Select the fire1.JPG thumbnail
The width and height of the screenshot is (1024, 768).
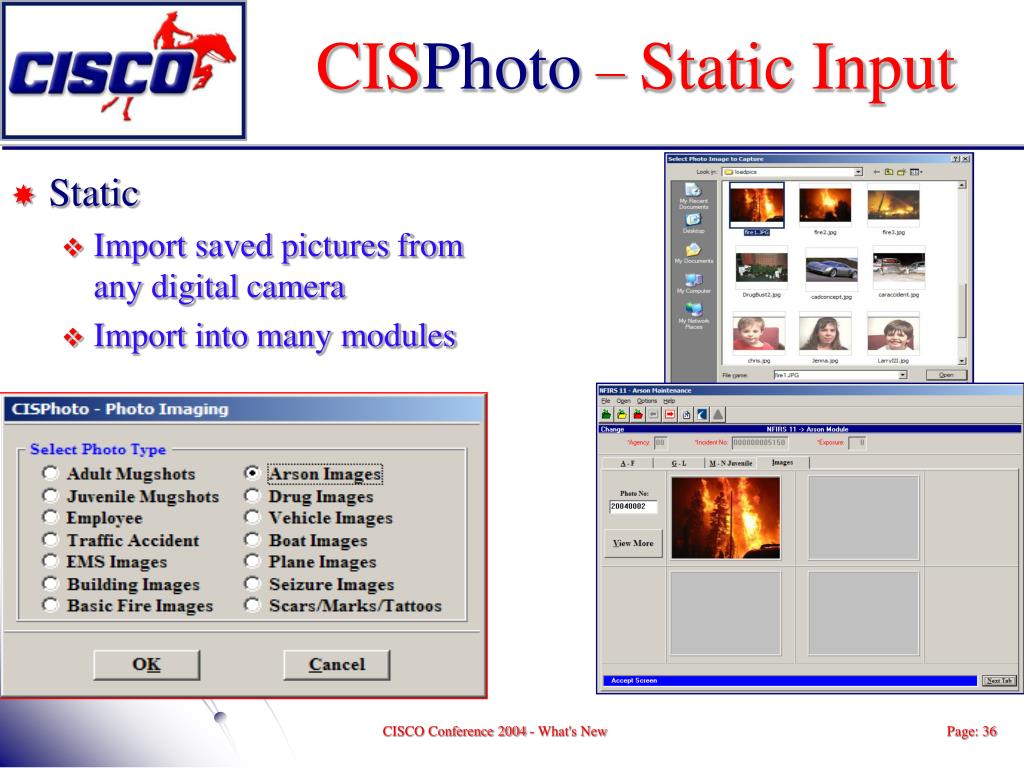(757, 205)
